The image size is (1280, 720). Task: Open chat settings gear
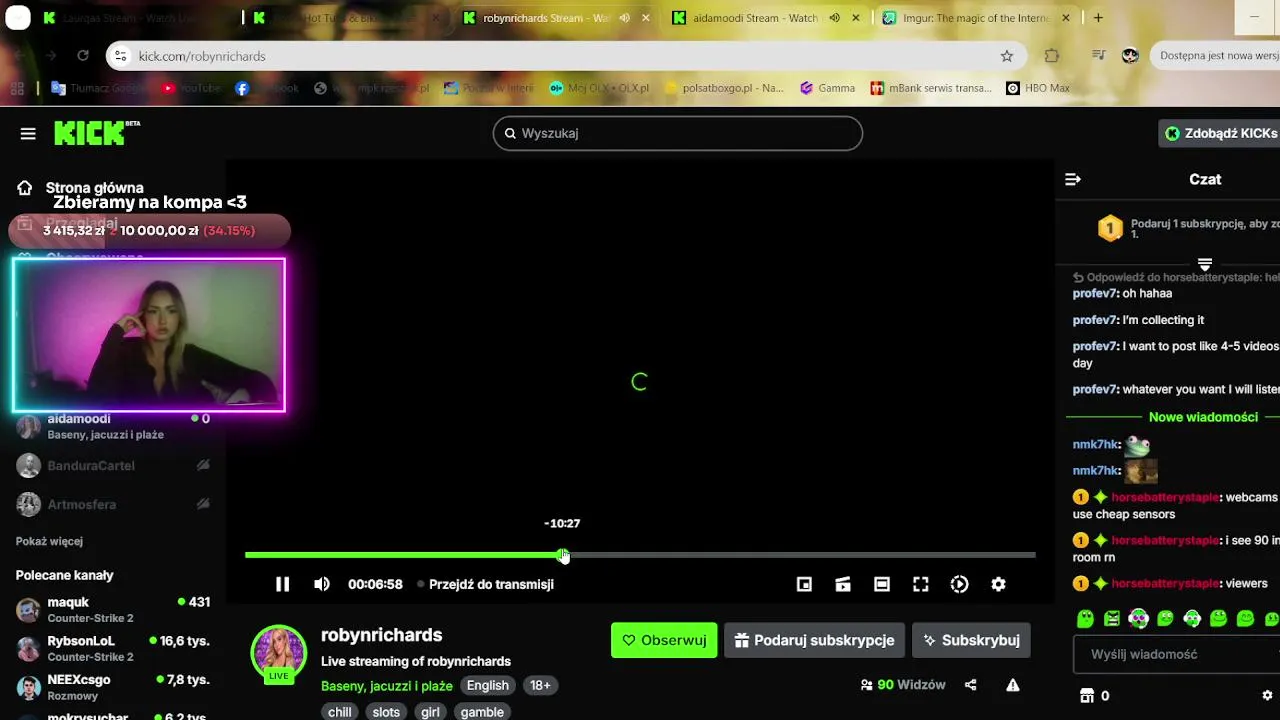1267,695
